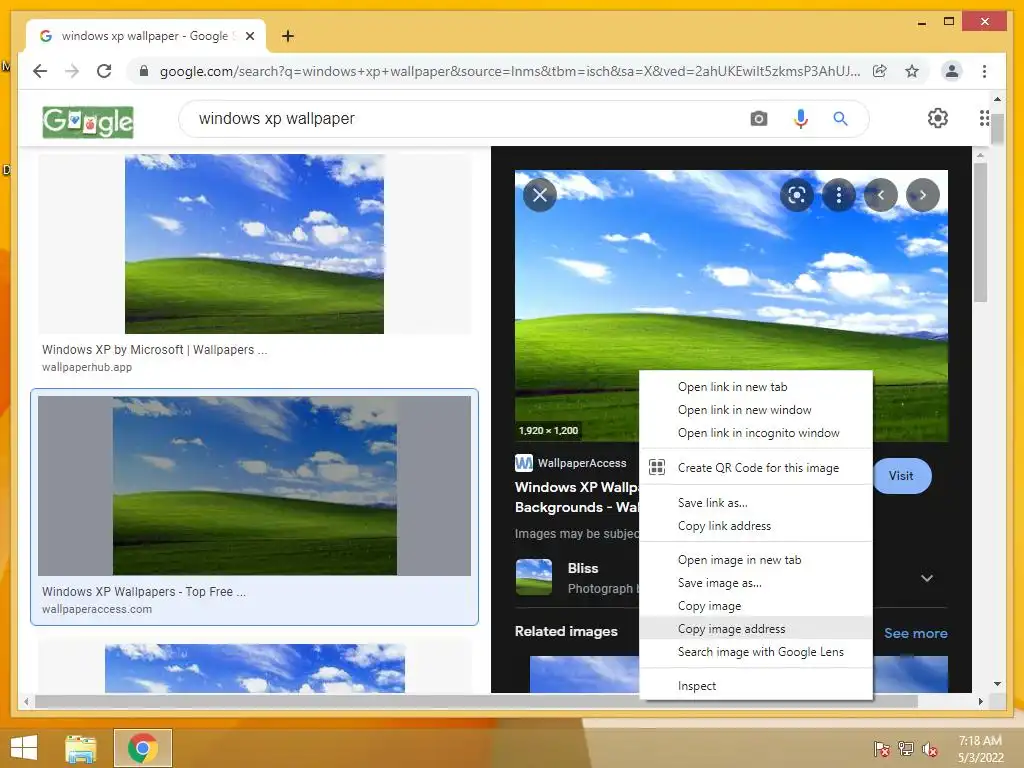Choose Open link in incognito window

[756, 432]
